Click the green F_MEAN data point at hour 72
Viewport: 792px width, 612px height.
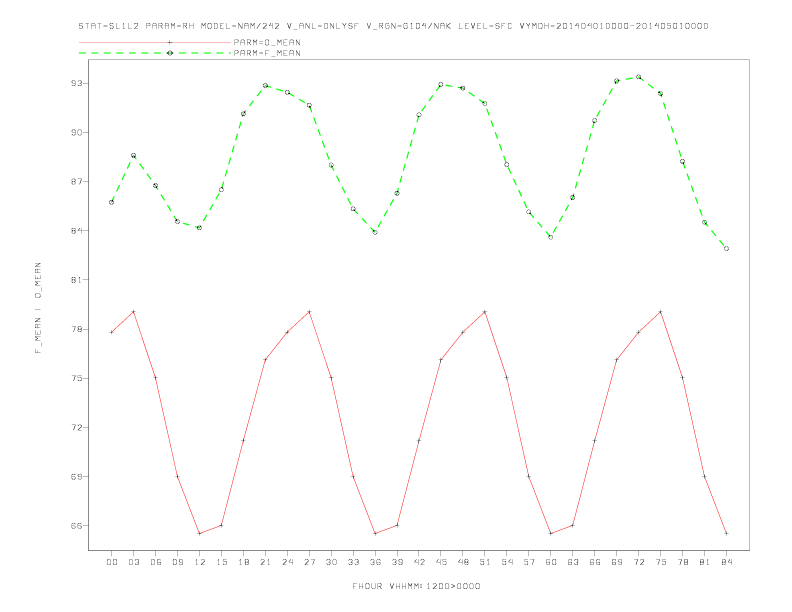click(638, 77)
